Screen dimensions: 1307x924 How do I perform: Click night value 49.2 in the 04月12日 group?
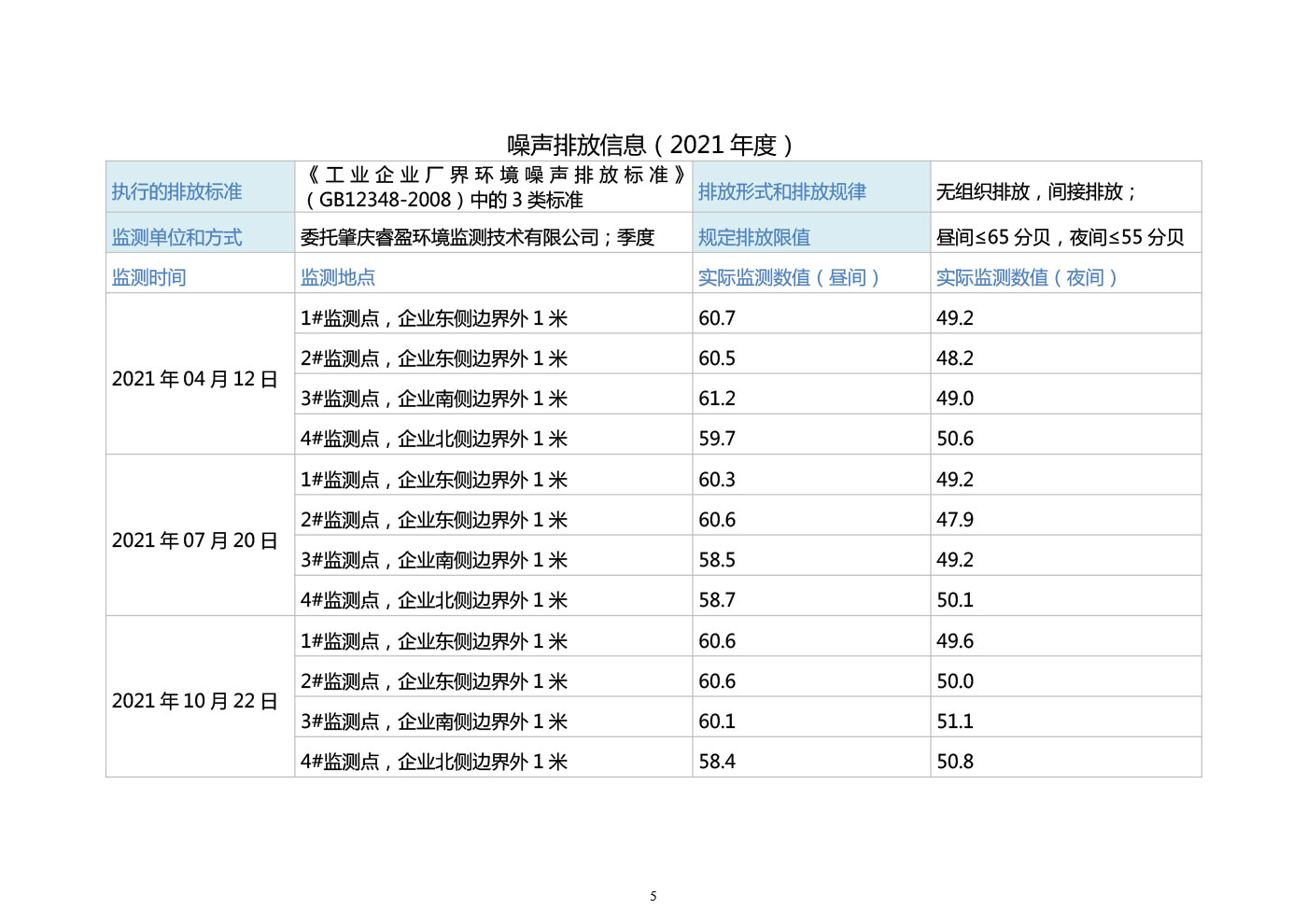[x=1066, y=314]
